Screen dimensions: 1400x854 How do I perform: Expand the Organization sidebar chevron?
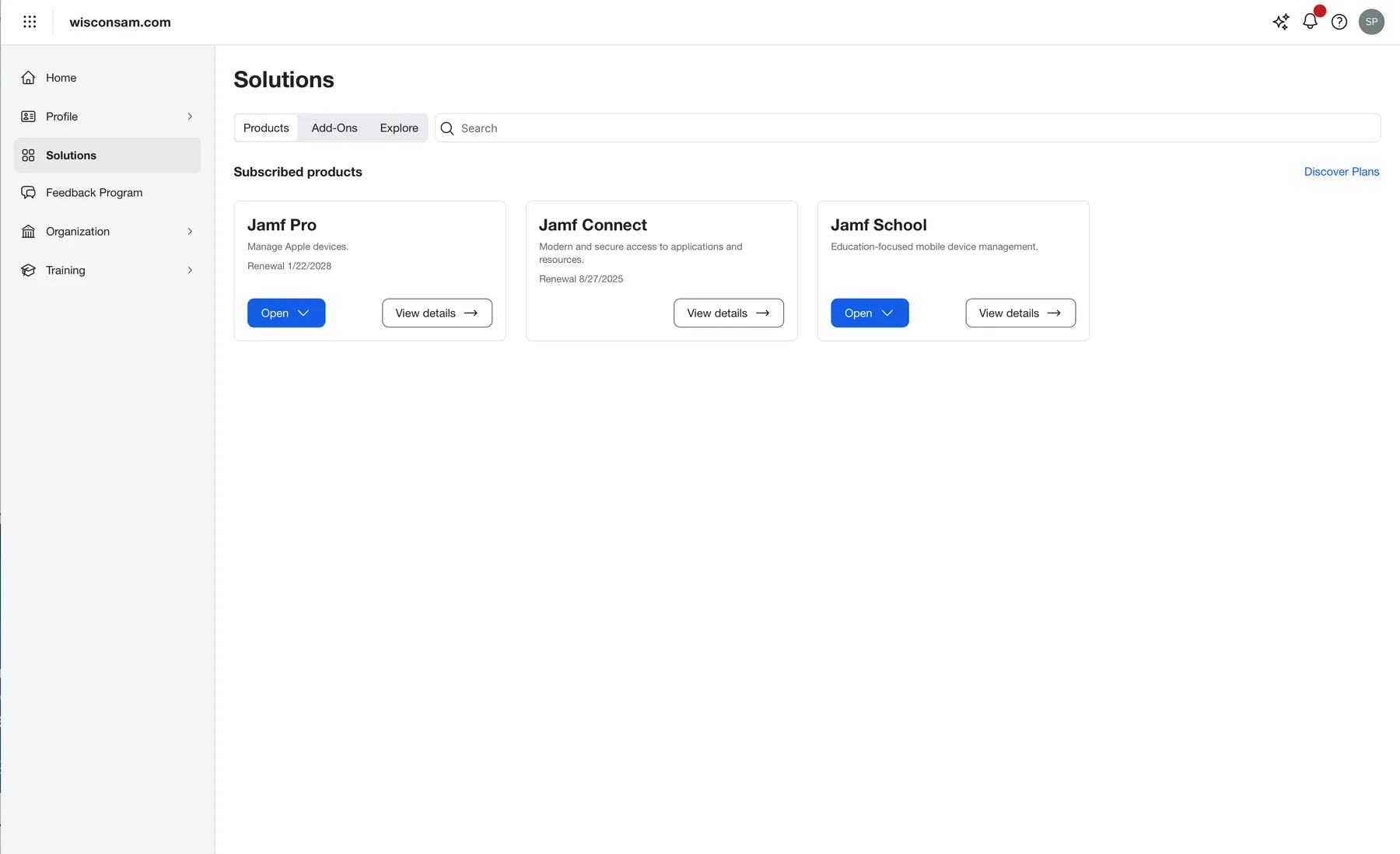190,232
